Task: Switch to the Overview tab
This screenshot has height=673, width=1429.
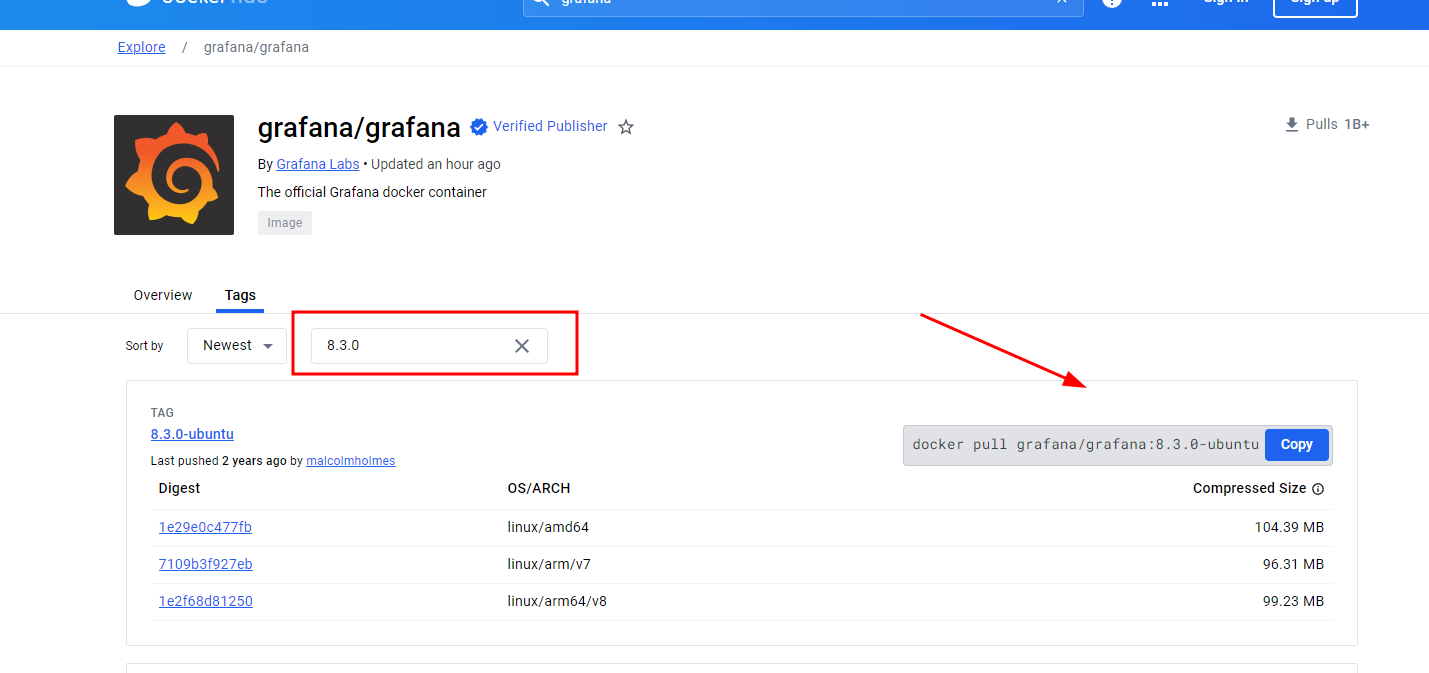Action: [163, 295]
